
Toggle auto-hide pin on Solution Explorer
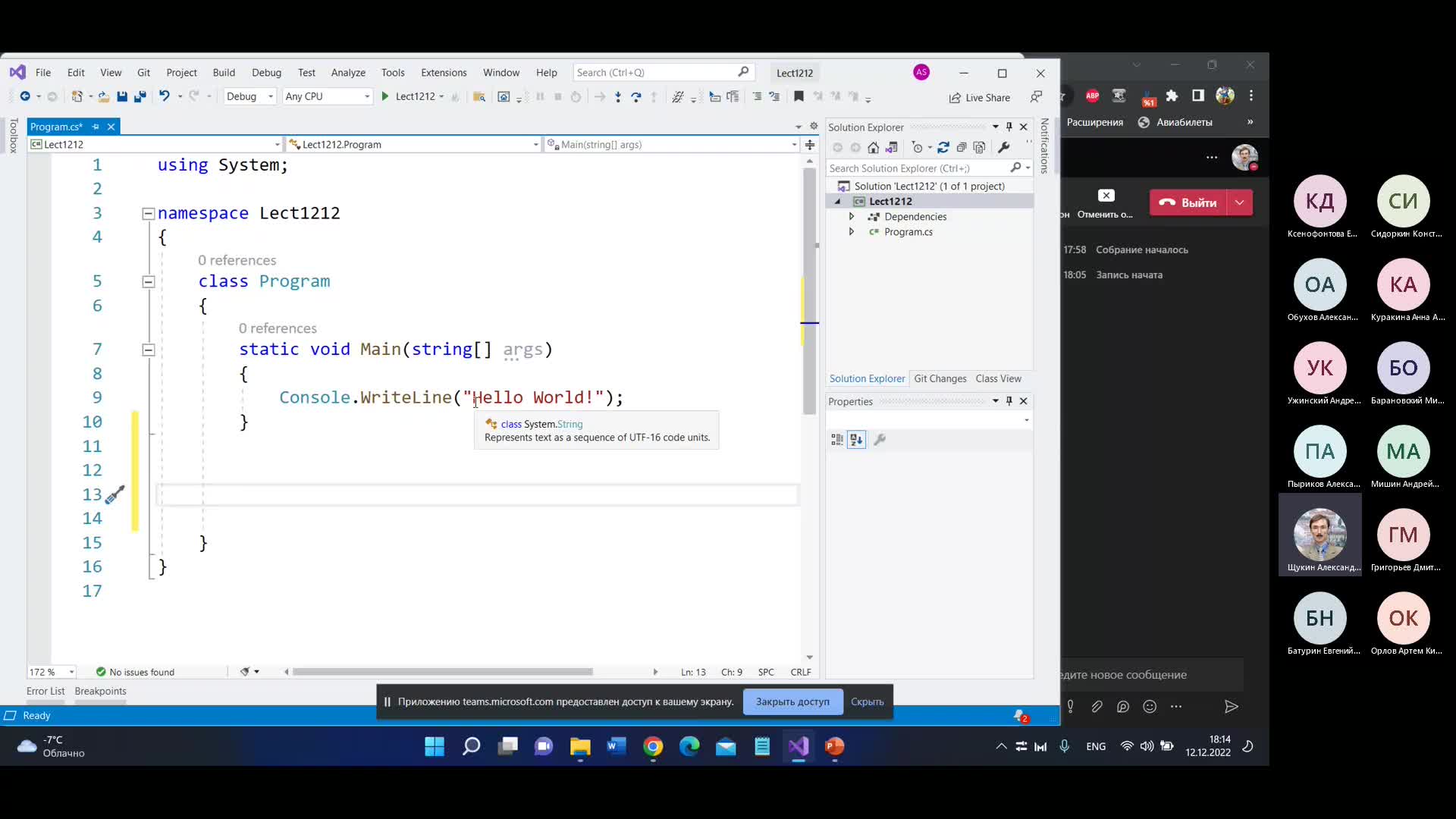coord(1009,127)
